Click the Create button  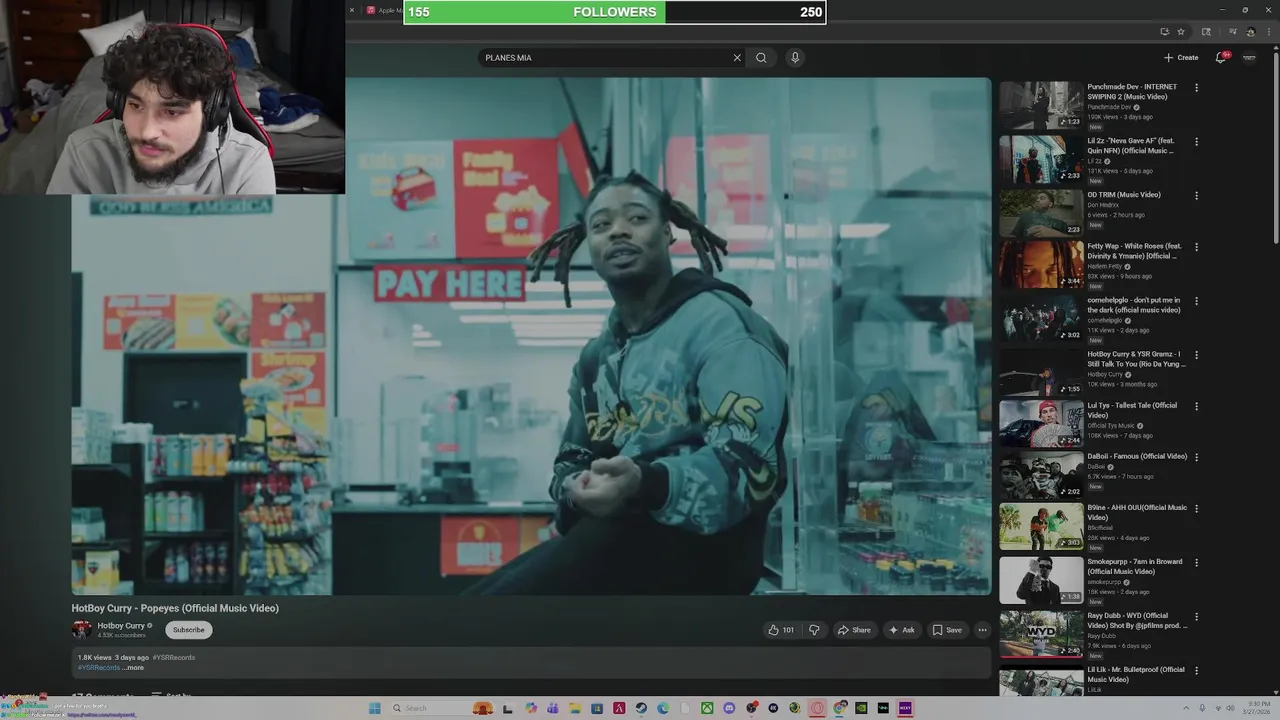[x=1181, y=57]
